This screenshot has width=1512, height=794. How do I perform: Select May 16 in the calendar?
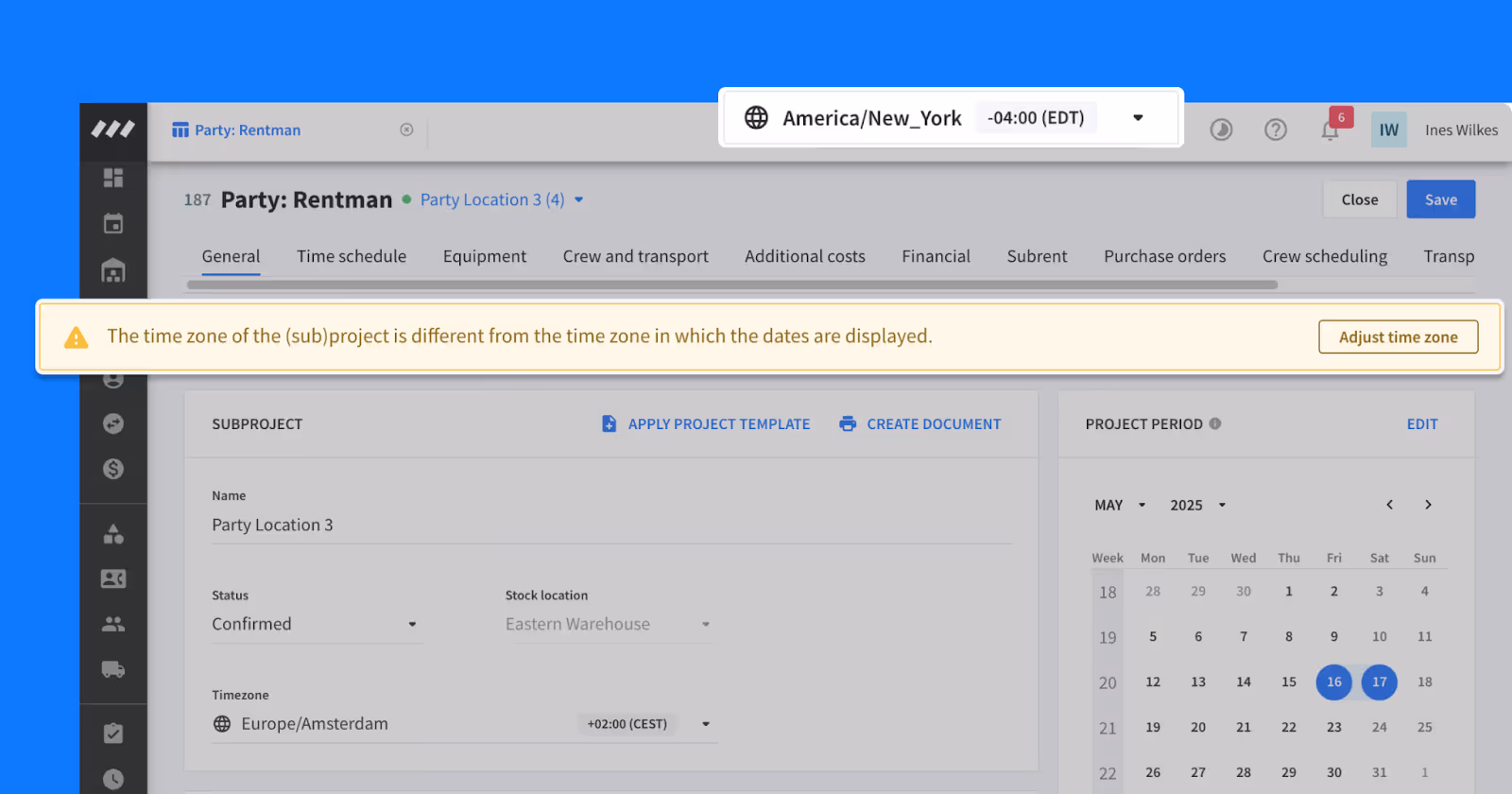(1334, 682)
